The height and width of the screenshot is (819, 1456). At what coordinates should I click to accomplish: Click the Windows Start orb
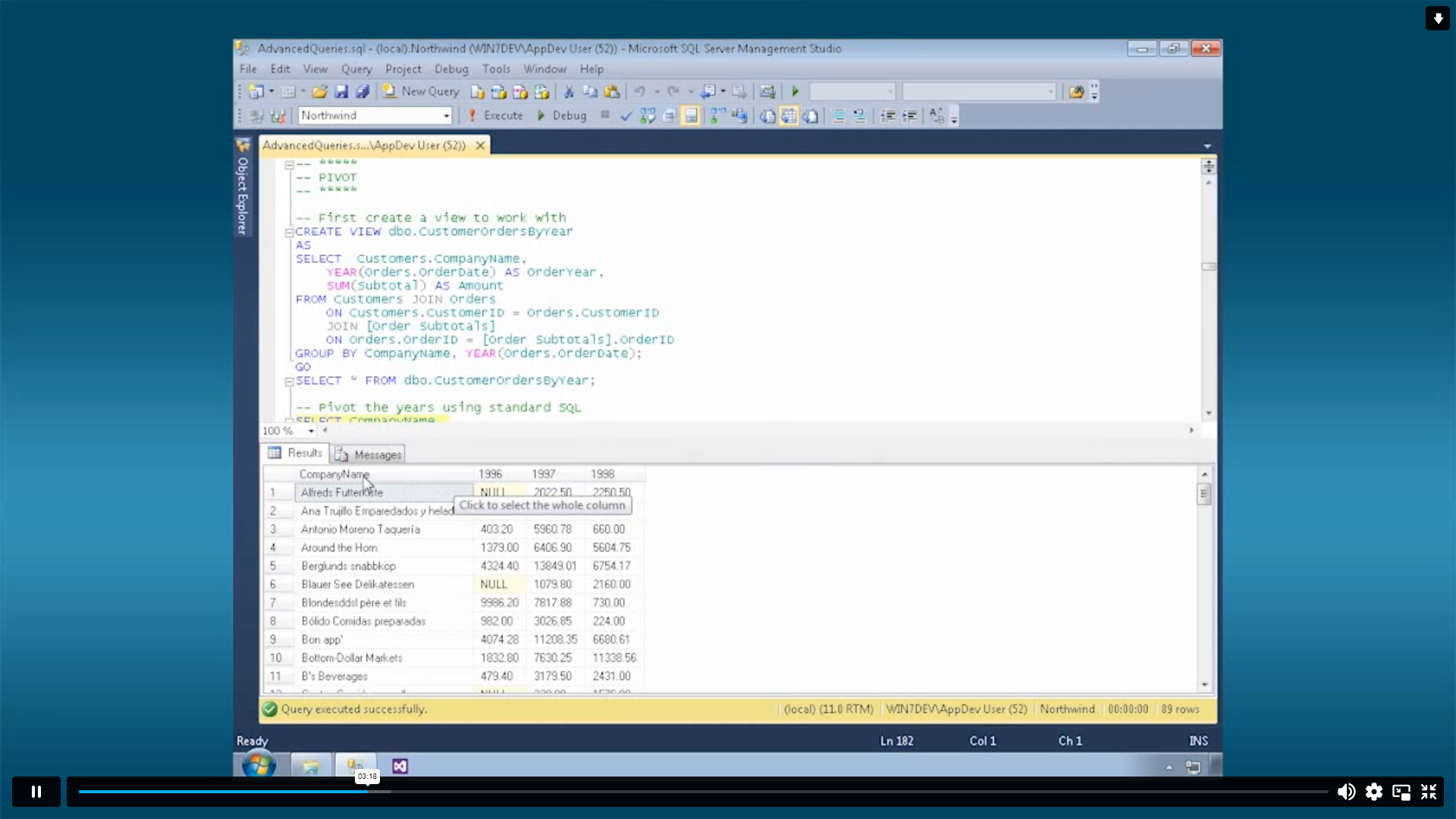tap(259, 765)
